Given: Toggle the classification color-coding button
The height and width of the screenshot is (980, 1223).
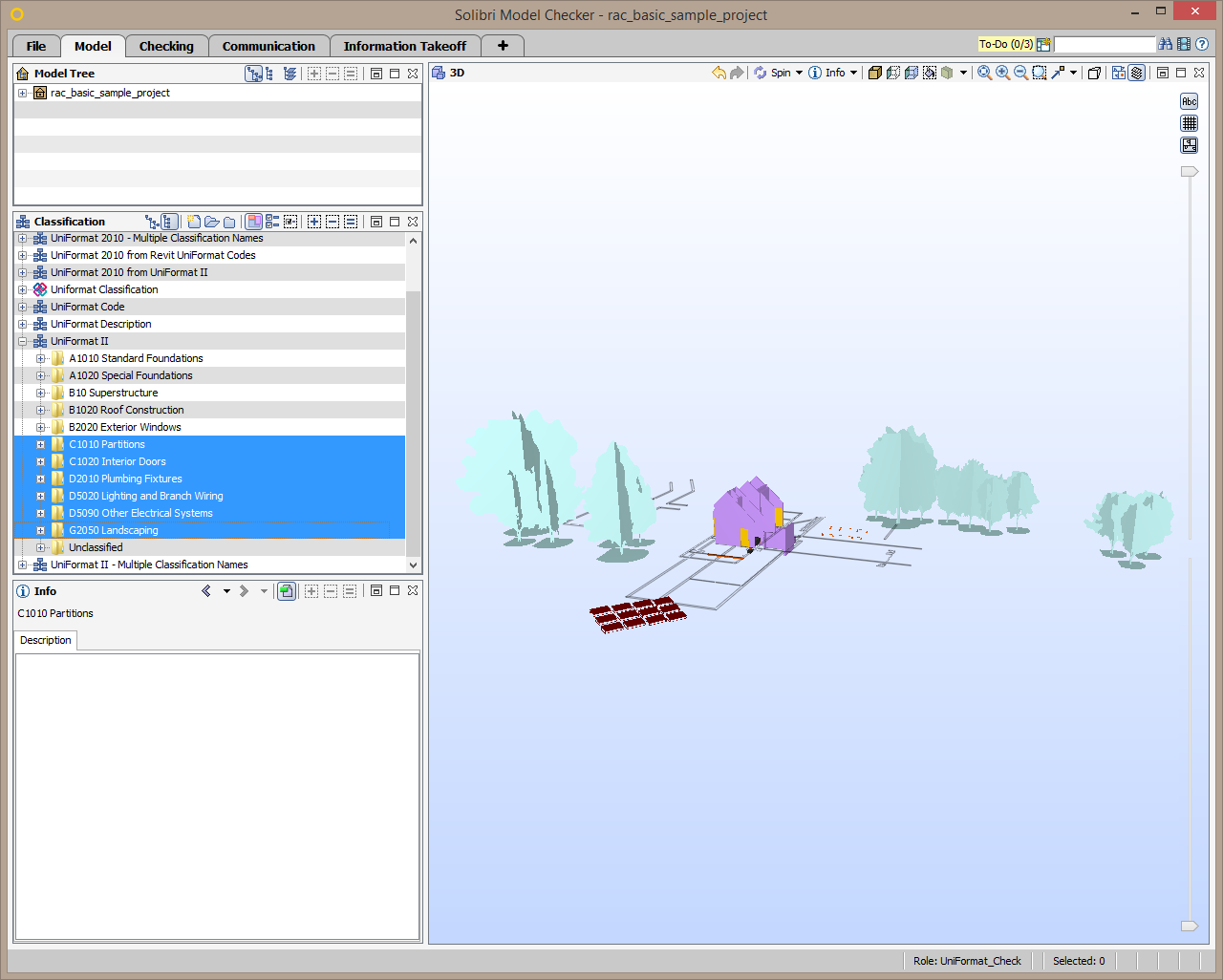Looking at the screenshot, I should pyautogui.click(x=254, y=222).
